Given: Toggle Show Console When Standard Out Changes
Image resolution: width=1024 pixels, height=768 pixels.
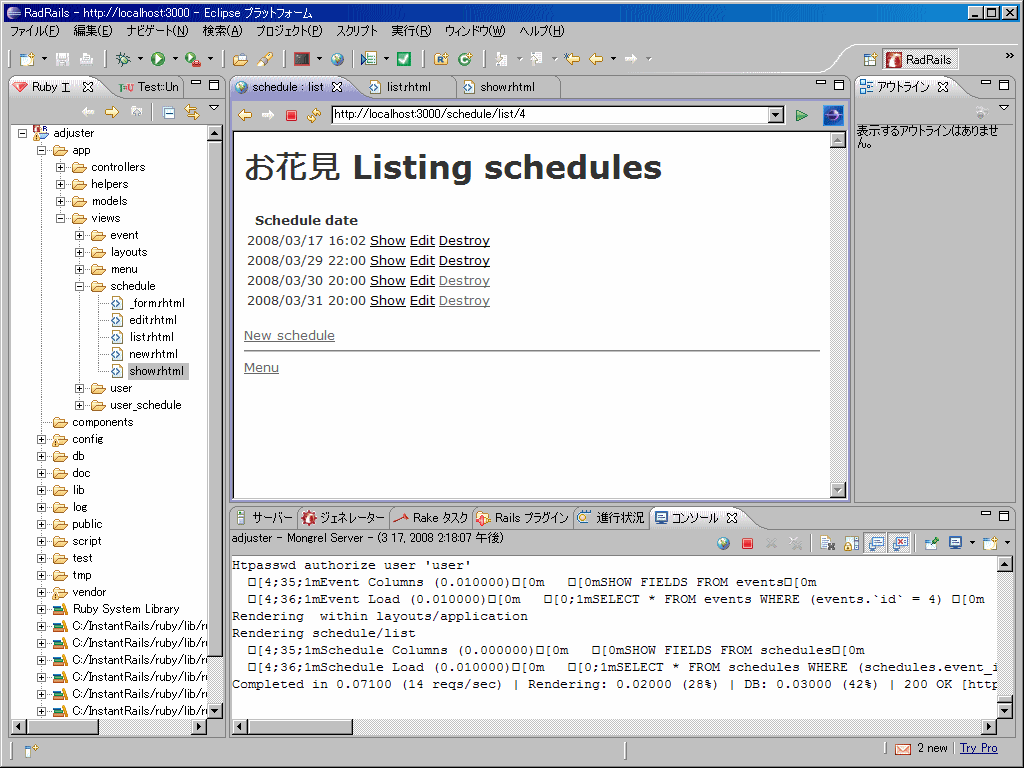Looking at the screenshot, I should [875, 543].
